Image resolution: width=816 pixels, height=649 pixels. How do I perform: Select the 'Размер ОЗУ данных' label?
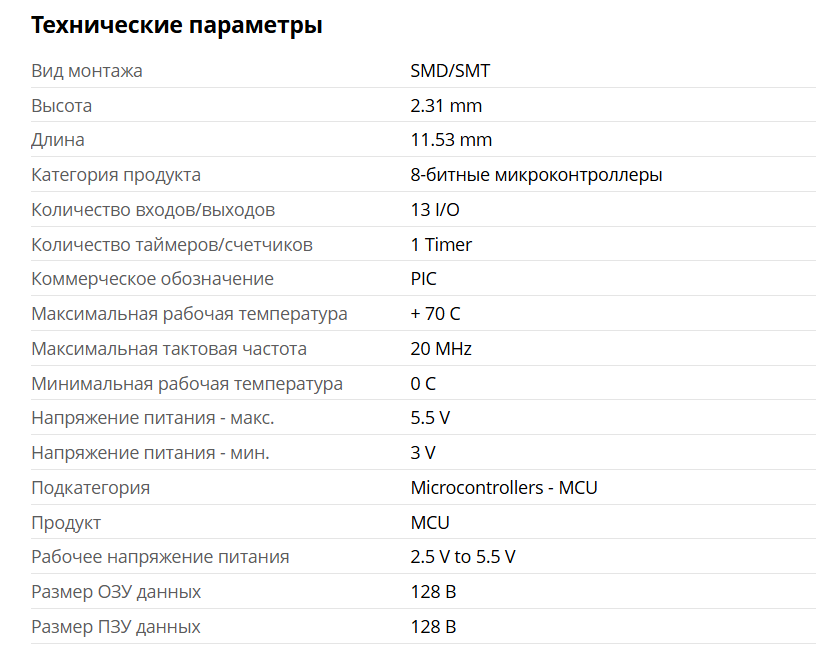[x=116, y=592]
